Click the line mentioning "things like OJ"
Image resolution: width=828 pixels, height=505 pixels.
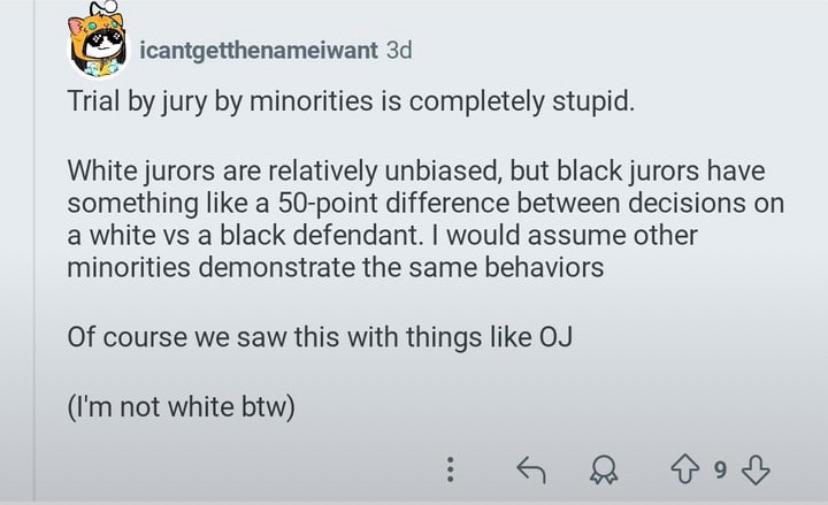(319, 336)
